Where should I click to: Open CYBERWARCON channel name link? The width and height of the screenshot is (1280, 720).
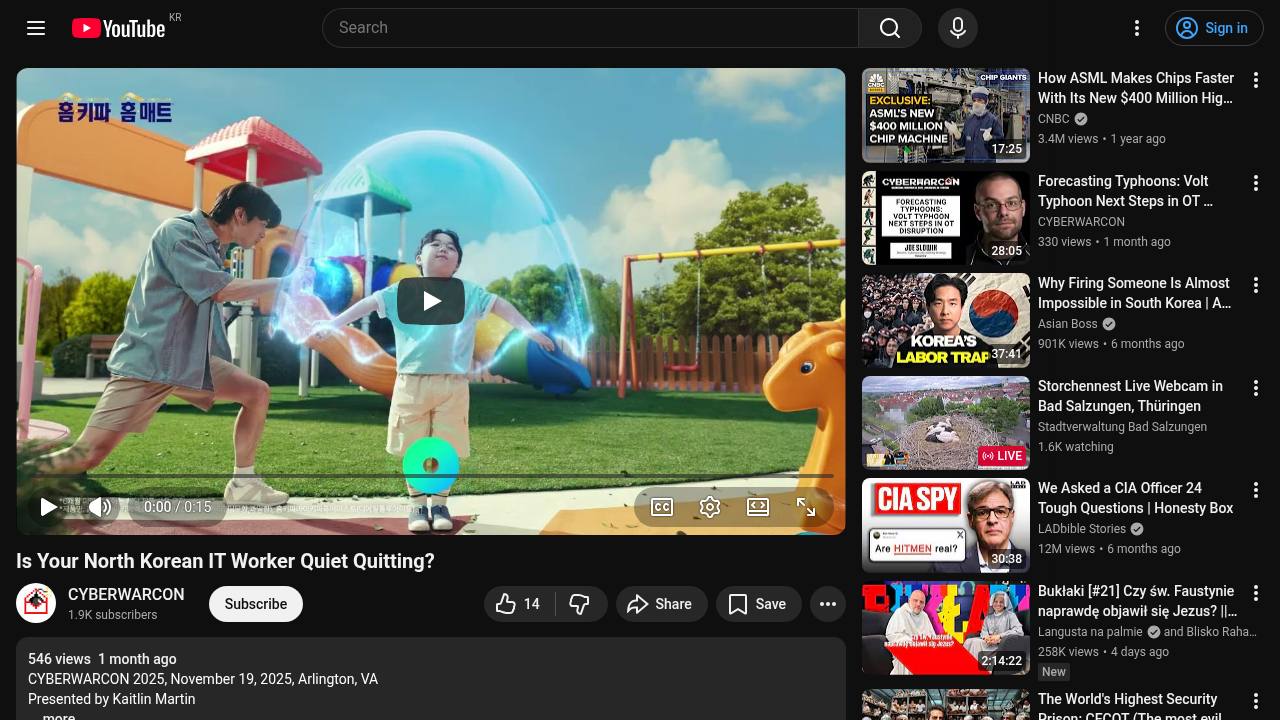point(126,594)
